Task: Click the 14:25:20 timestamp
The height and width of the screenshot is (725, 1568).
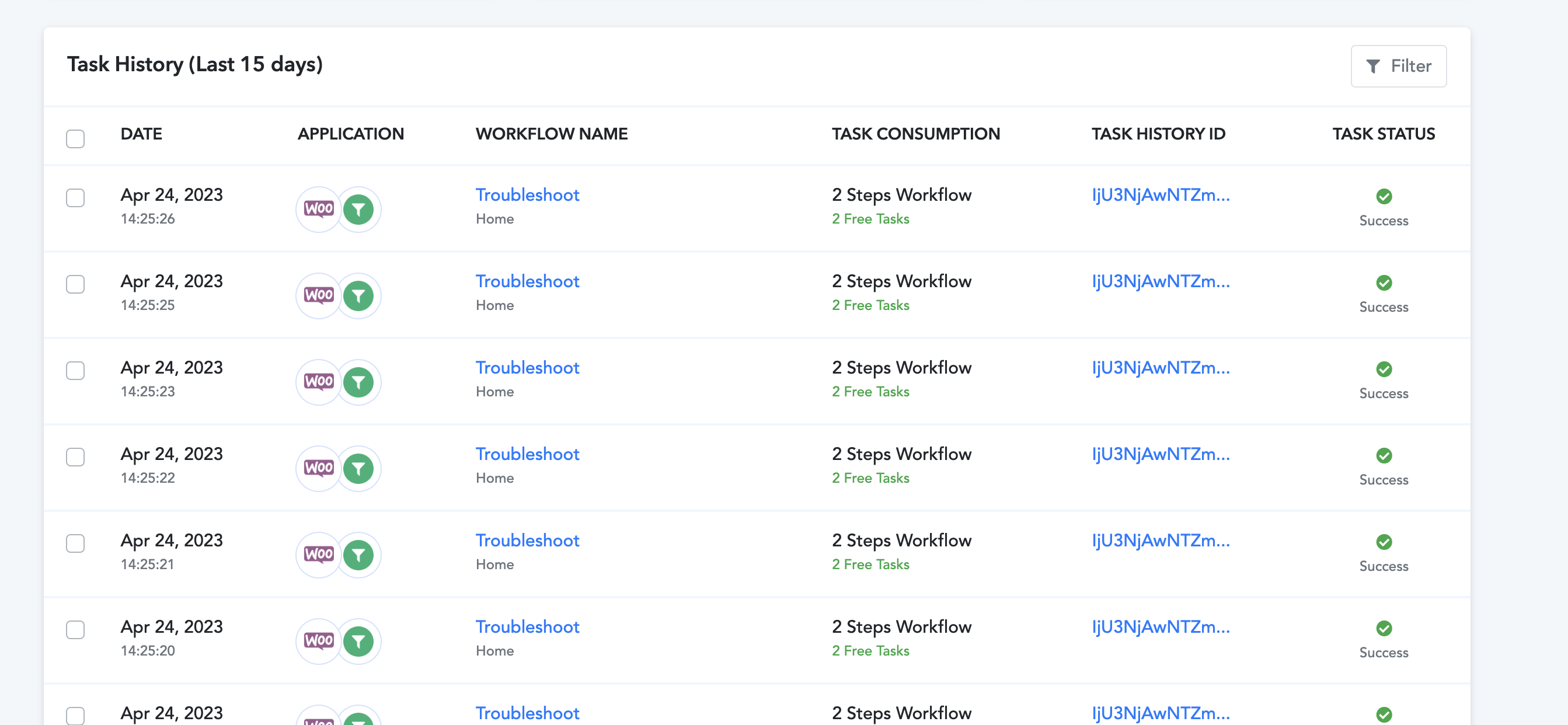Action: coord(148,651)
